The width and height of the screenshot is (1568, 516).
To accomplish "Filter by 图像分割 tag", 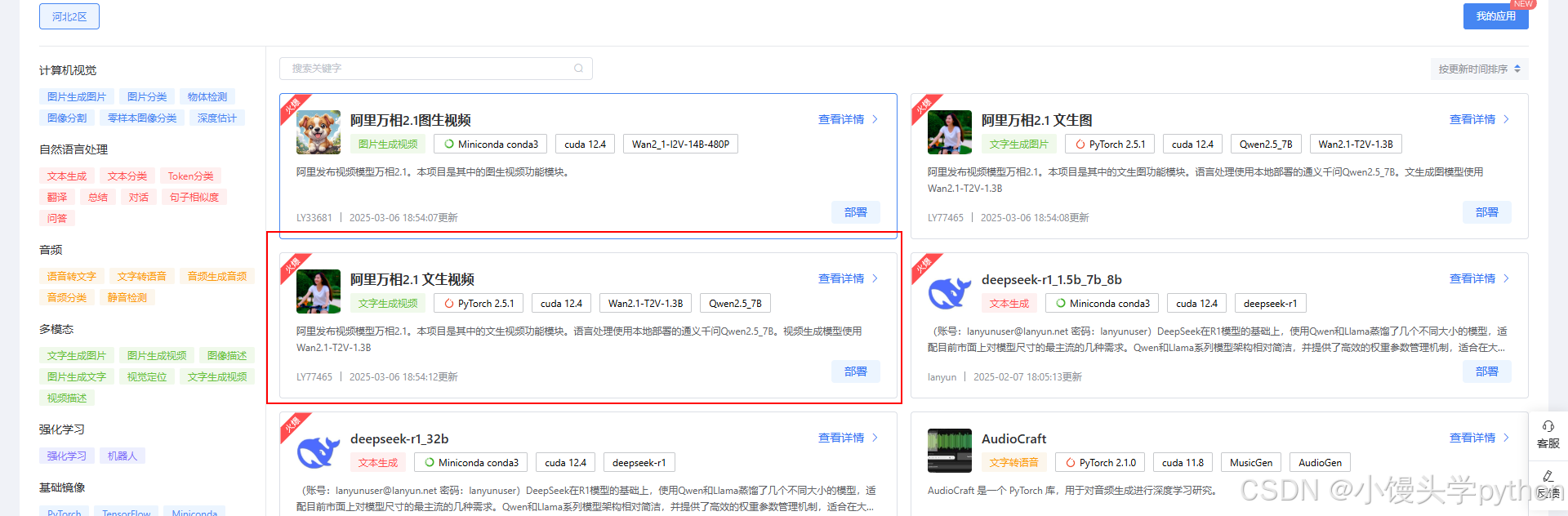I will point(67,118).
